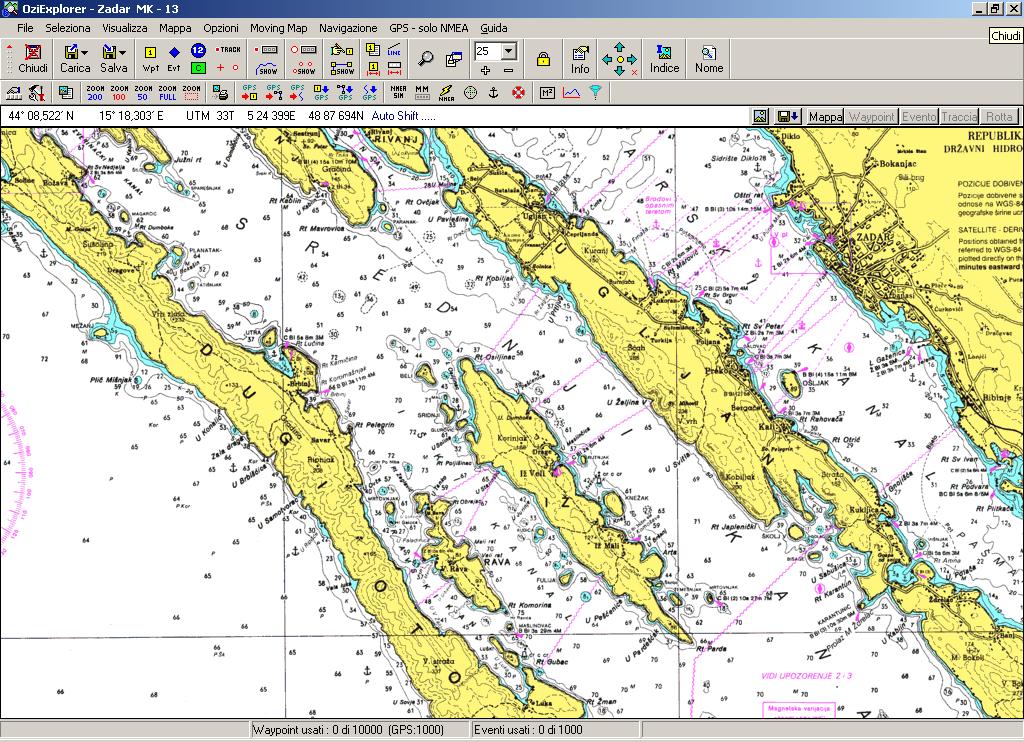
Task: Click the Waypoint button in coordinate bar
Action: pos(872,116)
